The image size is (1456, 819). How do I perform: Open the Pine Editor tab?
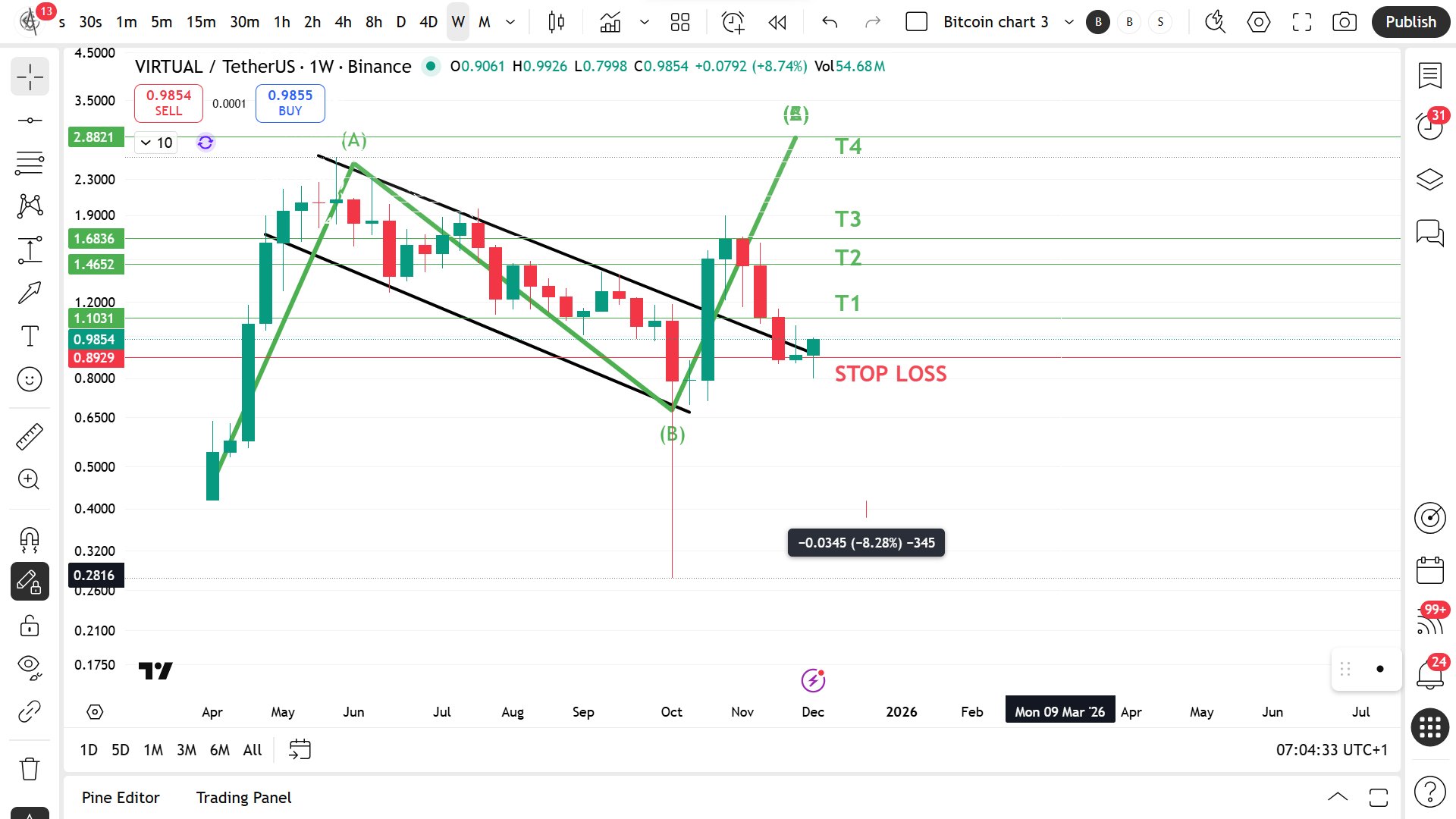(121, 798)
